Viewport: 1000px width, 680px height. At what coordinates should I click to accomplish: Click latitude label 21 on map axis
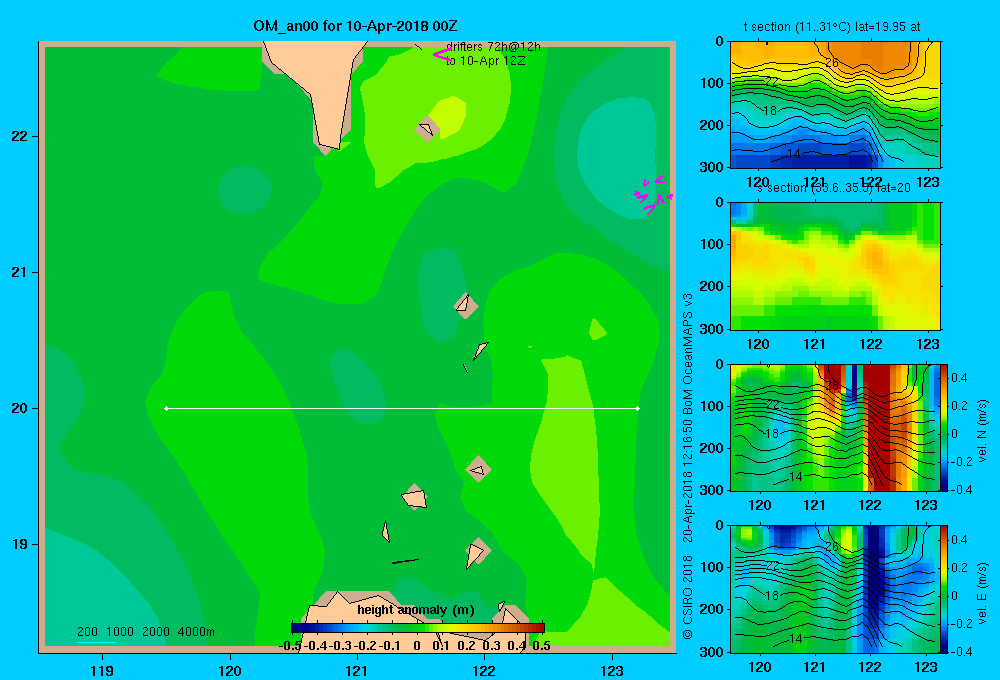(20, 272)
